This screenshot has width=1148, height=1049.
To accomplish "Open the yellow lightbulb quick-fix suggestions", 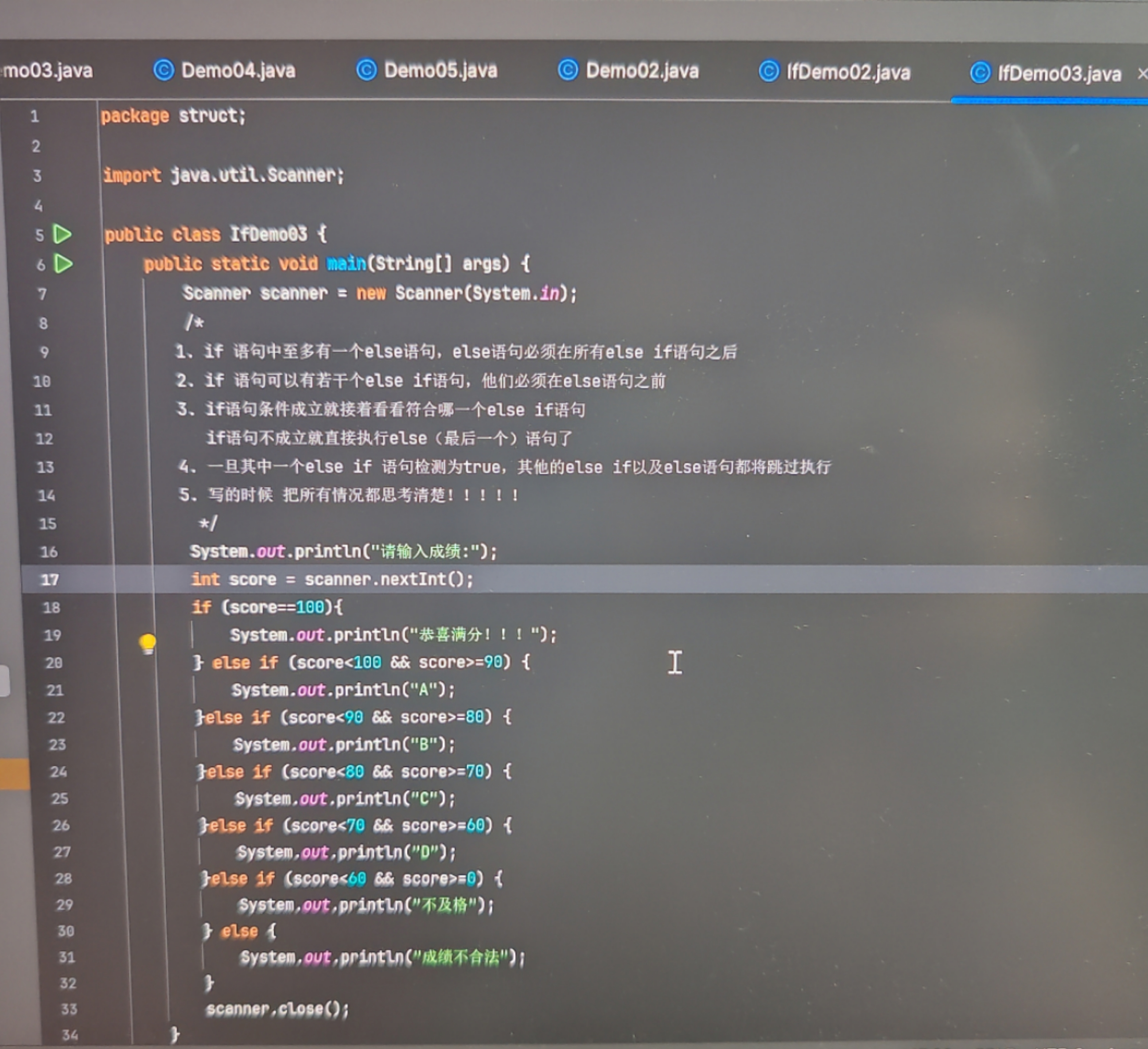I will 147,643.
